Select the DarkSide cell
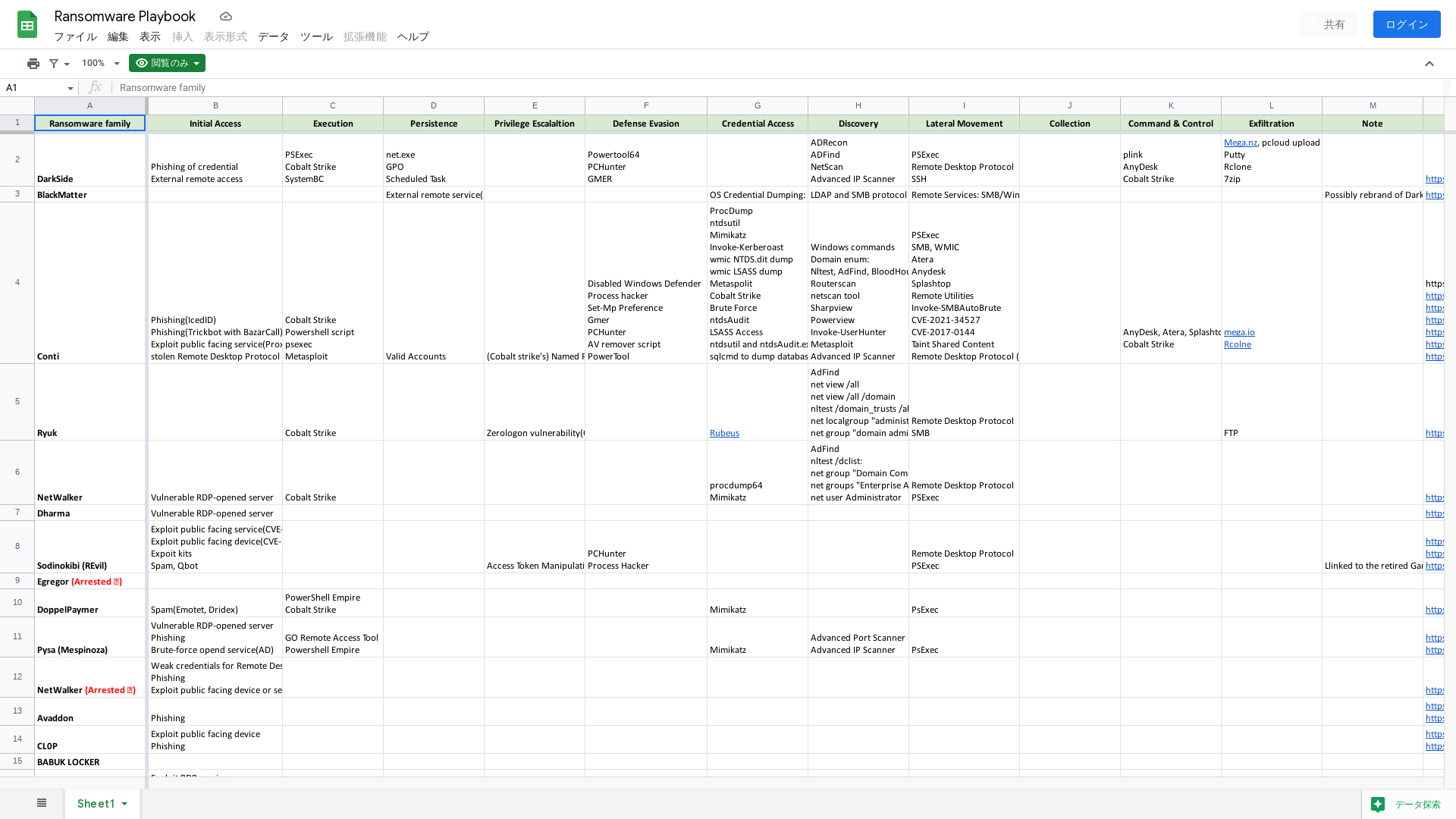Screen dimensions: 1456x819 pyautogui.click(x=90, y=160)
